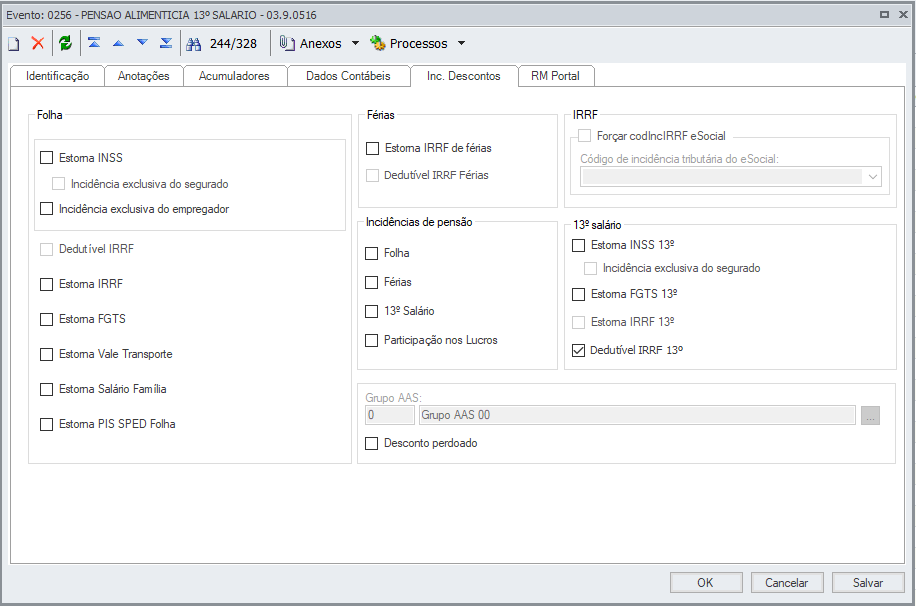This screenshot has height=606, width=916.
Task: Open the Acumuladores tab
Action: pos(234,76)
